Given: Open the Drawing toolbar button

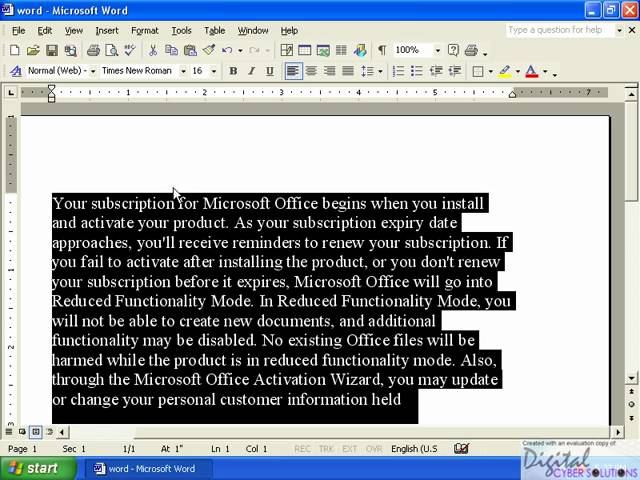Looking at the screenshot, I should 360,50.
